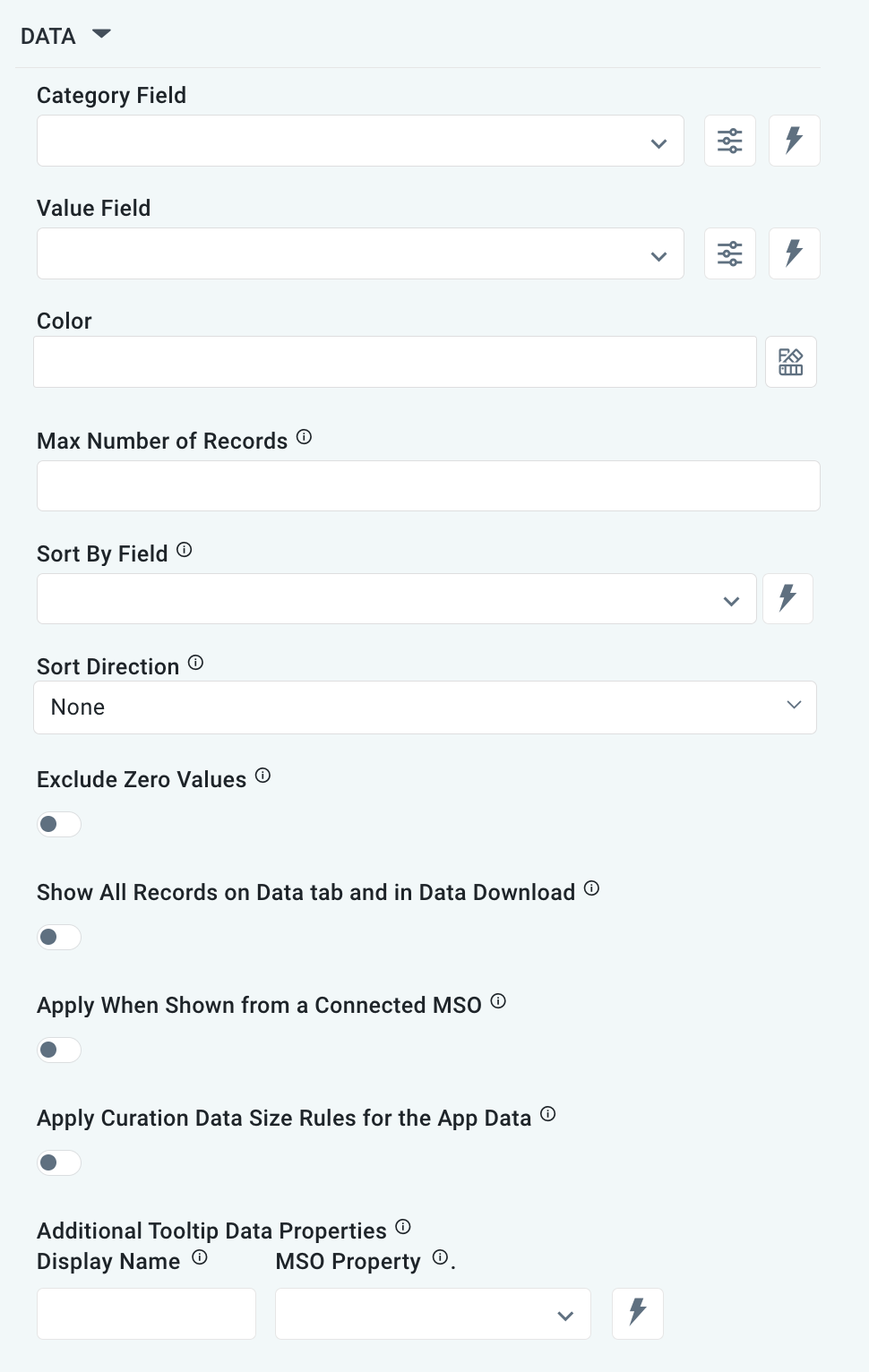The image size is (869, 1372).
Task: Collapse the DATA section
Action: pos(101,34)
